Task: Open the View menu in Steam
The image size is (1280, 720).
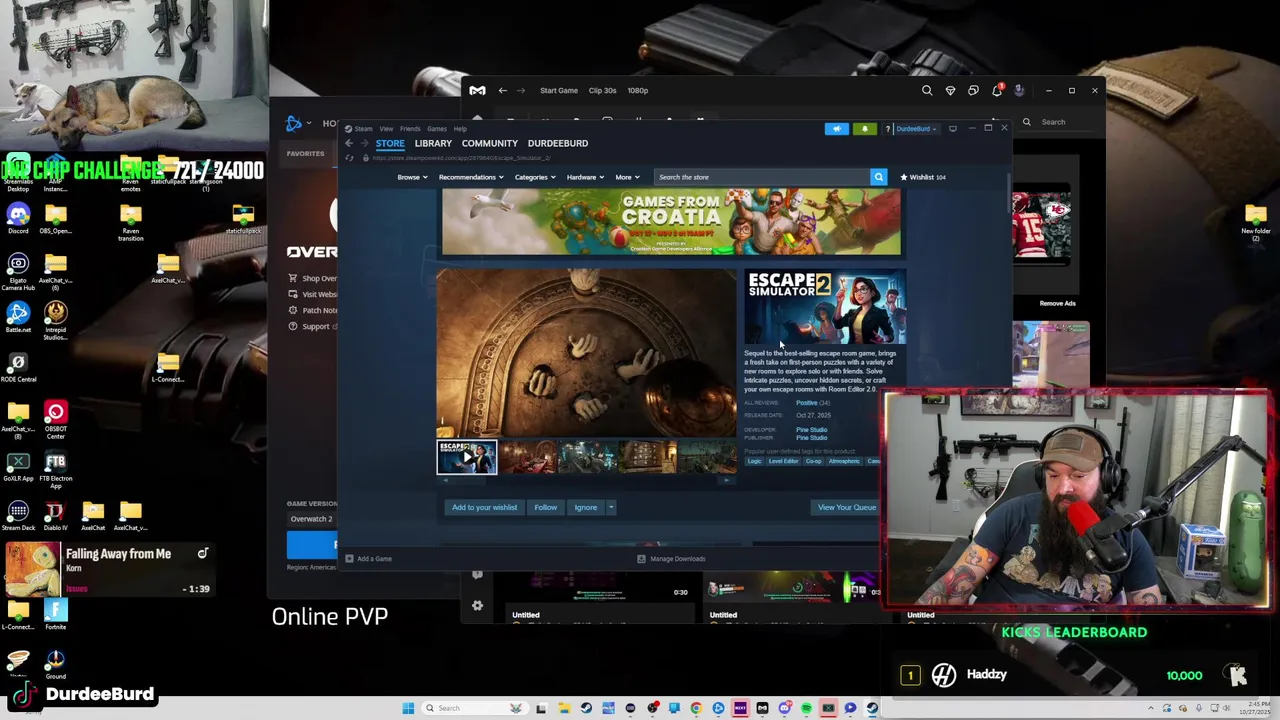Action: (x=386, y=129)
